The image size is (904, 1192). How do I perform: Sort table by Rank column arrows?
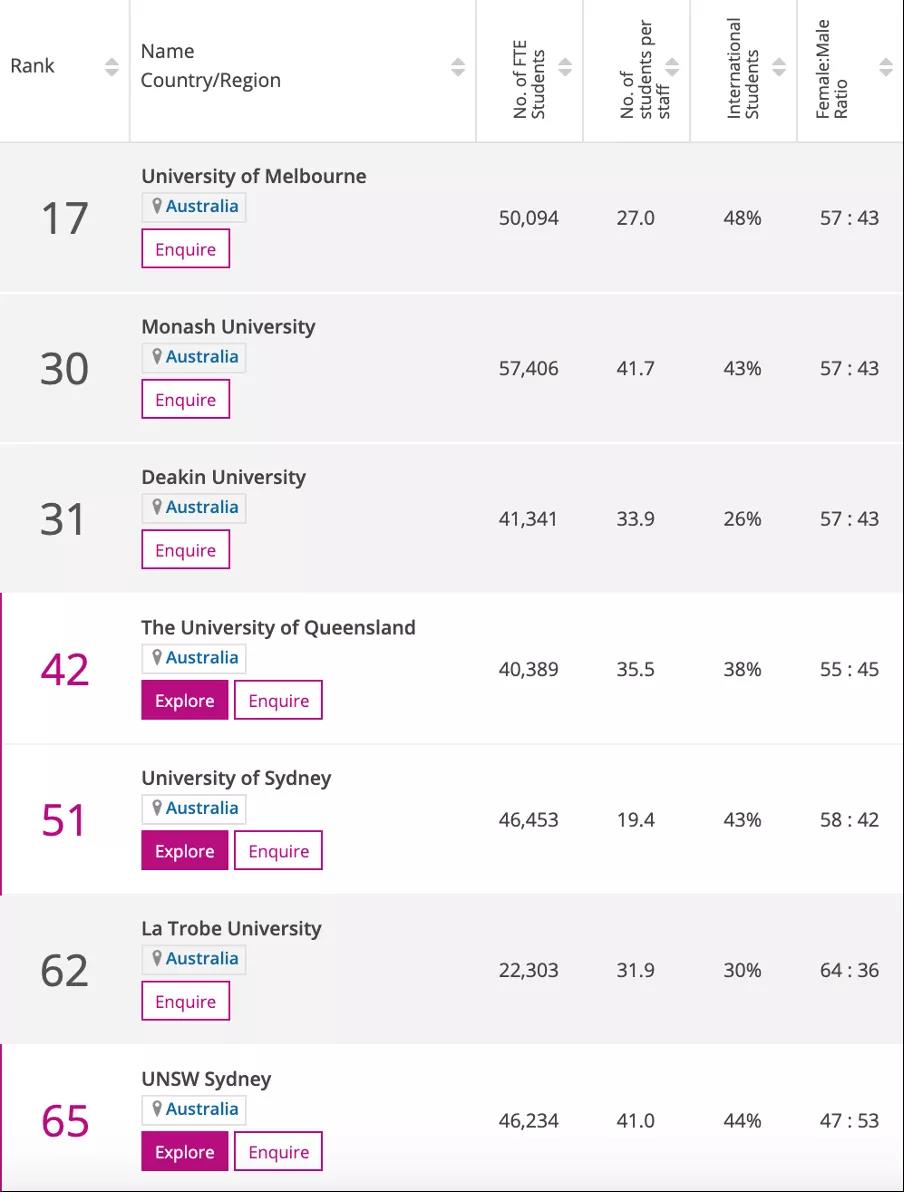click(111, 67)
